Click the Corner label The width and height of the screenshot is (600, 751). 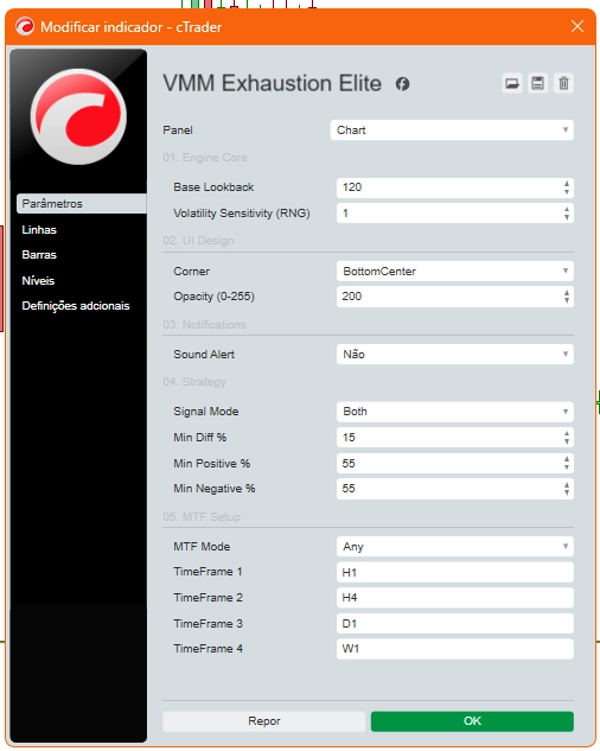pos(192,271)
